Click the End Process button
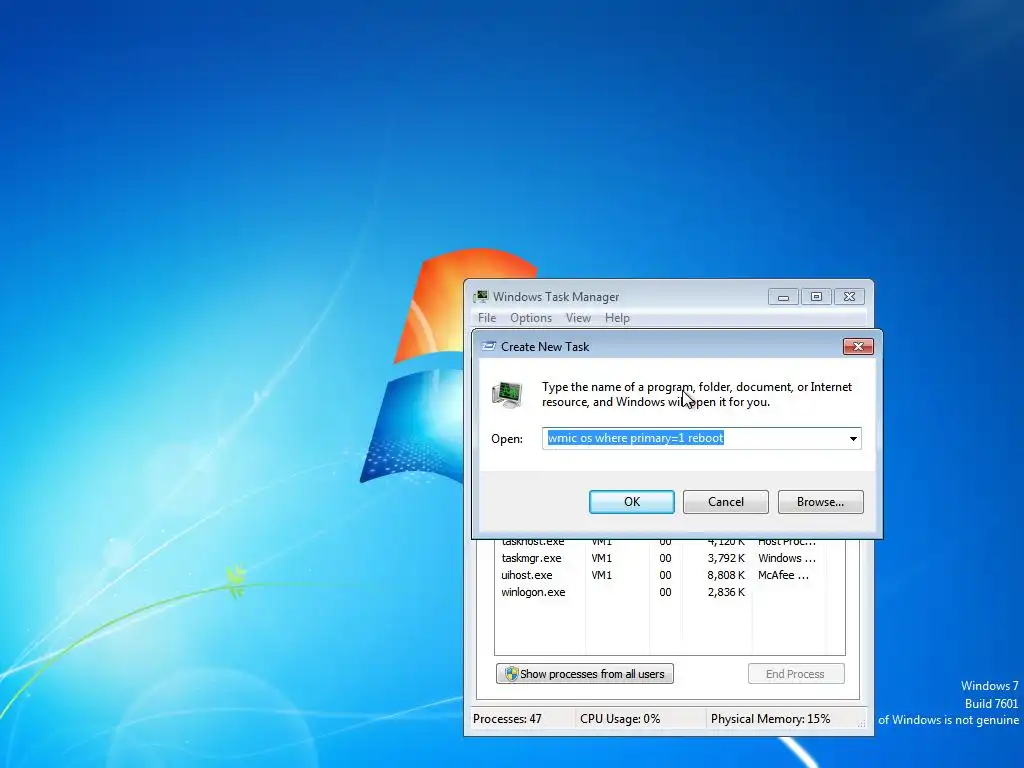This screenshot has width=1024, height=768. click(795, 674)
